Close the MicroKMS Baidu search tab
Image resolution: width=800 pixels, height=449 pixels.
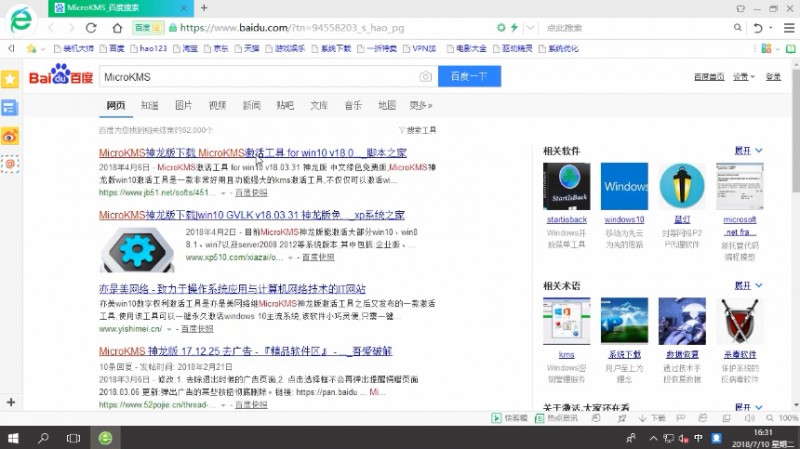click(x=184, y=8)
